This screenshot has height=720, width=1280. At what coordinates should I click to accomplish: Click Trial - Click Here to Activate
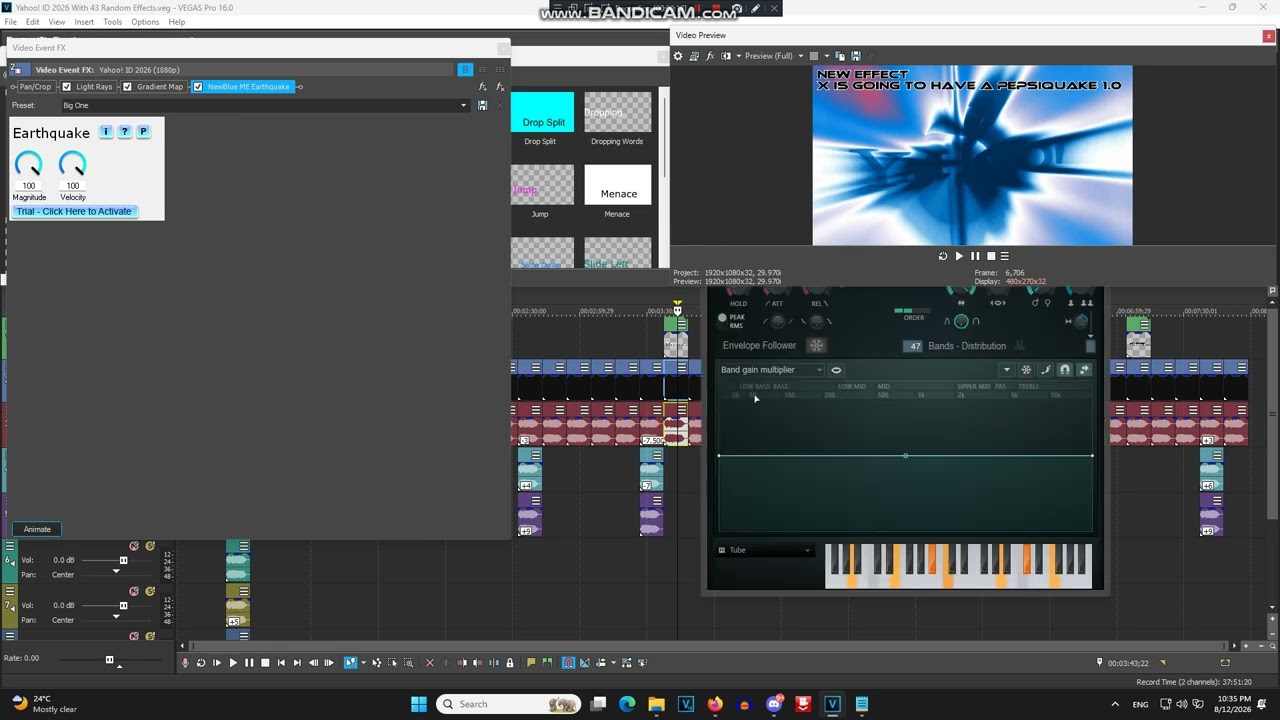pos(74,211)
